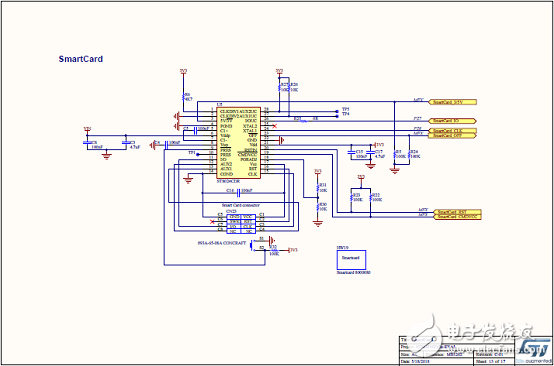Select the SmartCard_CMDVCC port label
This screenshot has height=366, width=554.
[x=457, y=217]
